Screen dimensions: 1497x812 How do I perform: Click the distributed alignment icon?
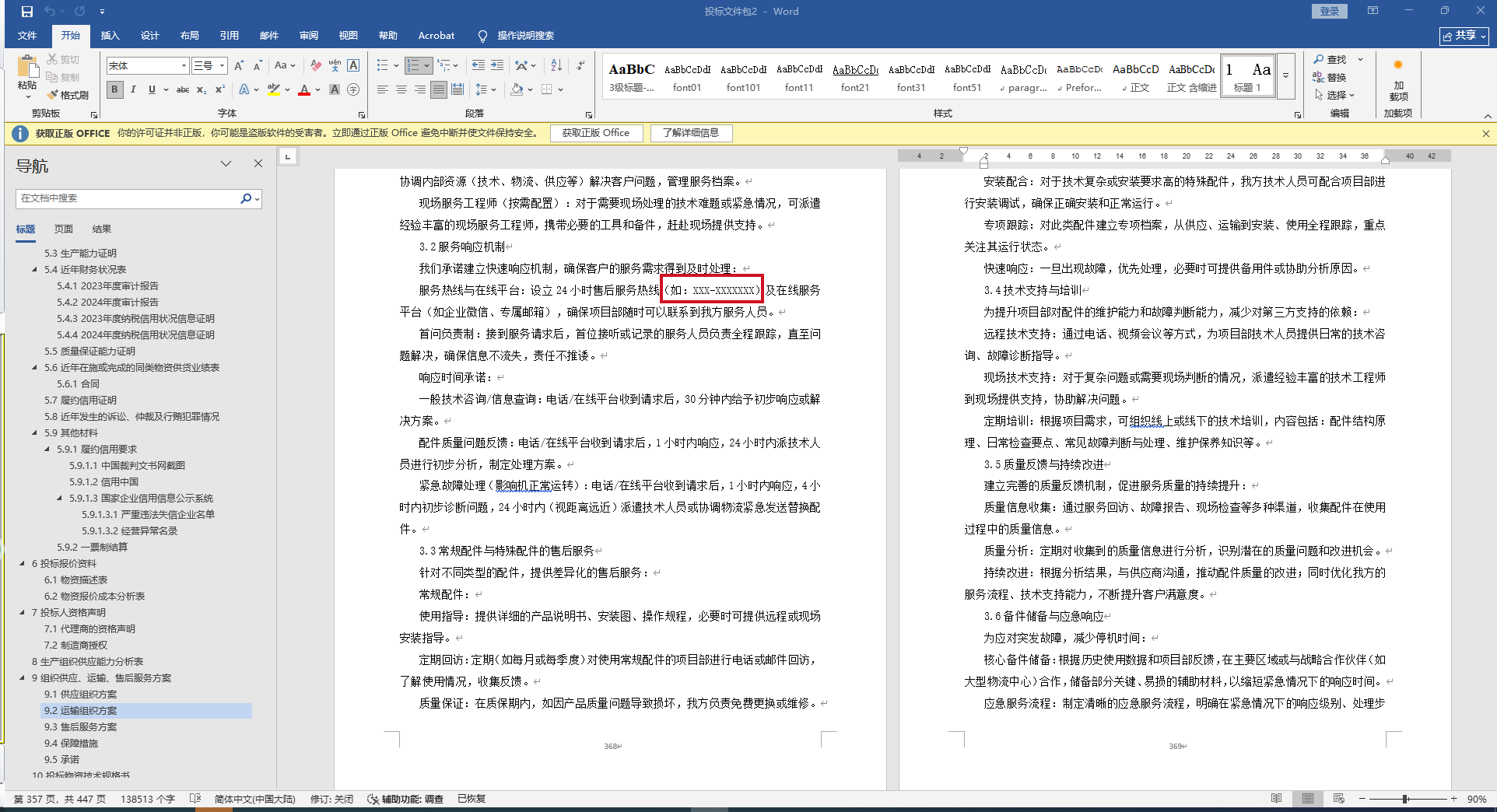tap(458, 89)
